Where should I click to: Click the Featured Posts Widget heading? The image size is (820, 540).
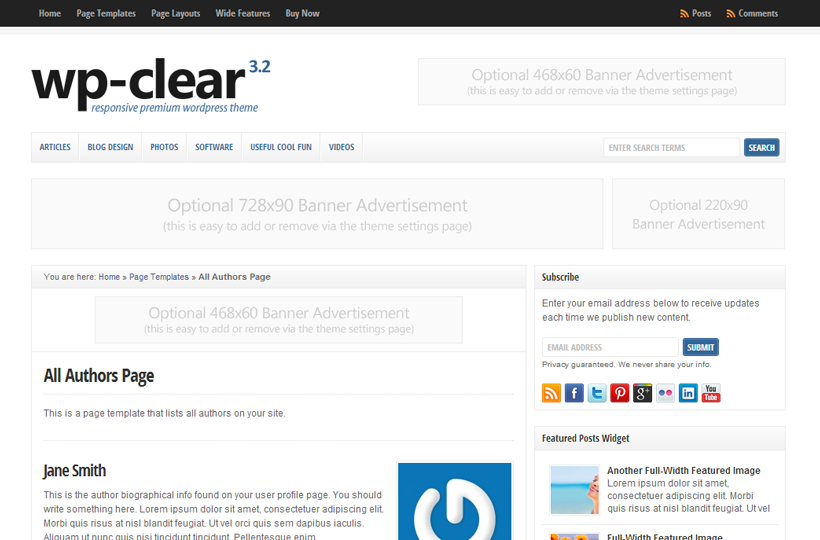(585, 438)
